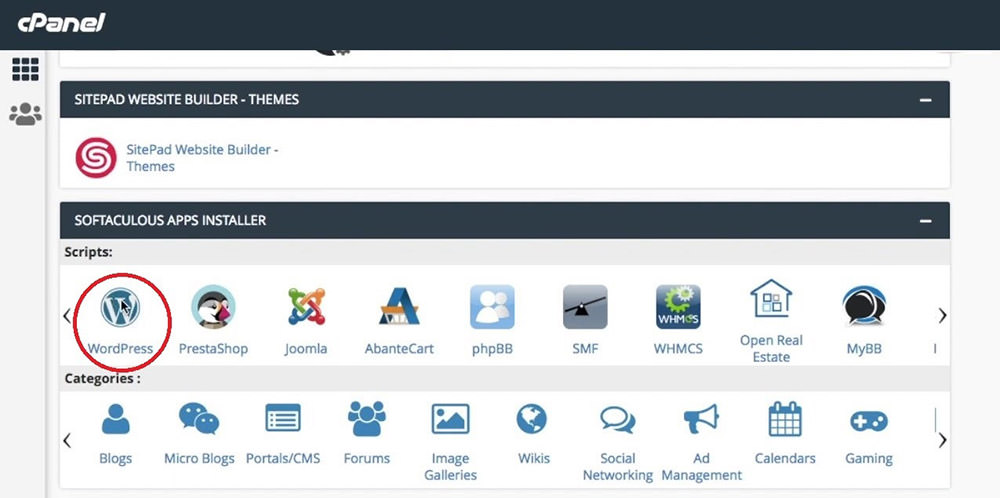Open the Social Networking chat icon
The height and width of the screenshot is (498, 1000).
pyautogui.click(x=617, y=420)
